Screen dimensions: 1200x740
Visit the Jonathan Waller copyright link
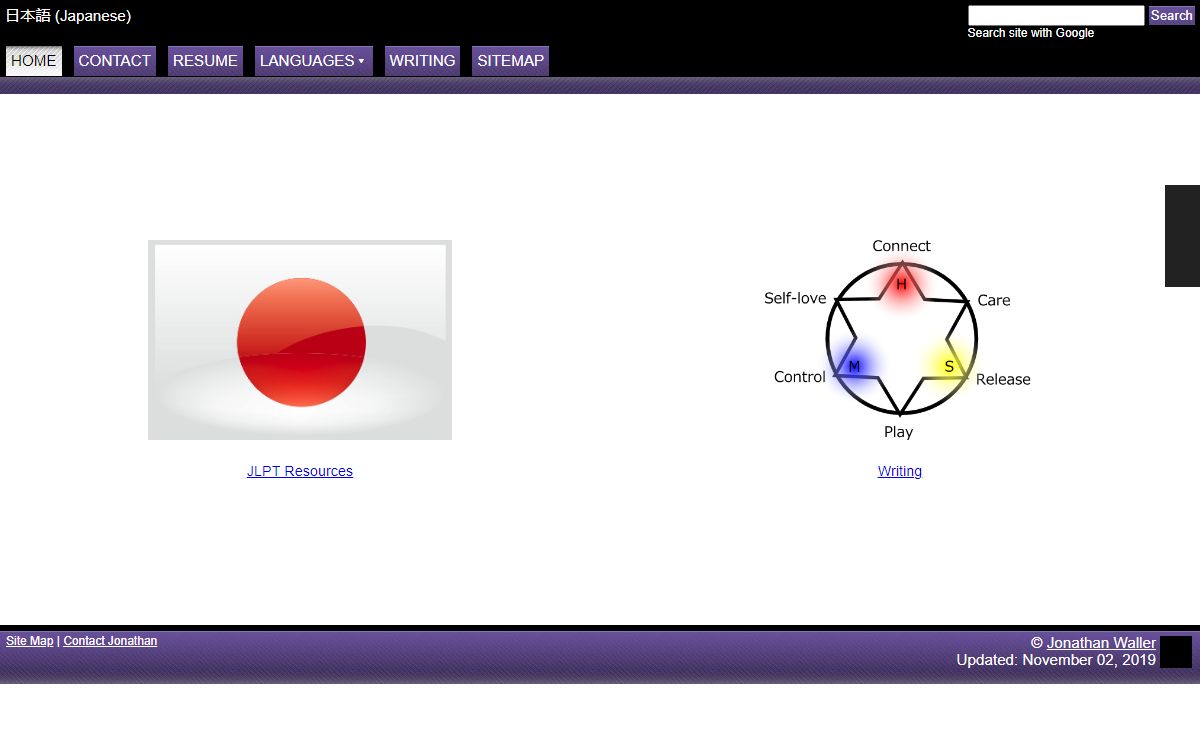pos(1101,643)
